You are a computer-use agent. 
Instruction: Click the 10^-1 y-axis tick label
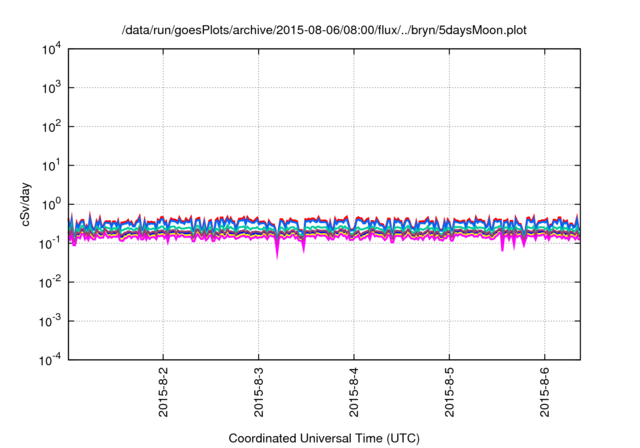(x=50, y=243)
